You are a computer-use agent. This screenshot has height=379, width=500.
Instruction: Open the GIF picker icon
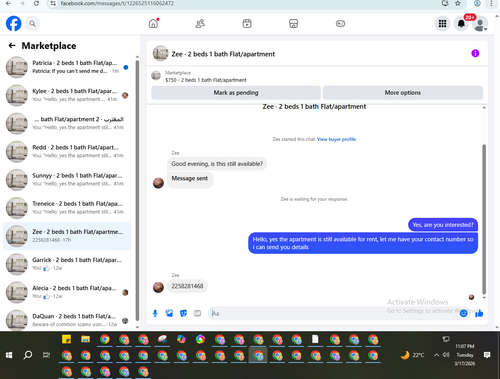click(x=197, y=313)
